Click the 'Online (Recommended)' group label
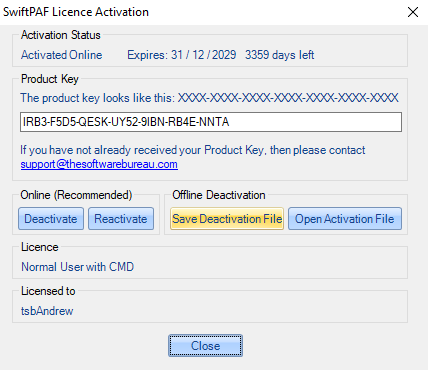Image resolution: width=428 pixels, height=370 pixels. [x=76, y=195]
